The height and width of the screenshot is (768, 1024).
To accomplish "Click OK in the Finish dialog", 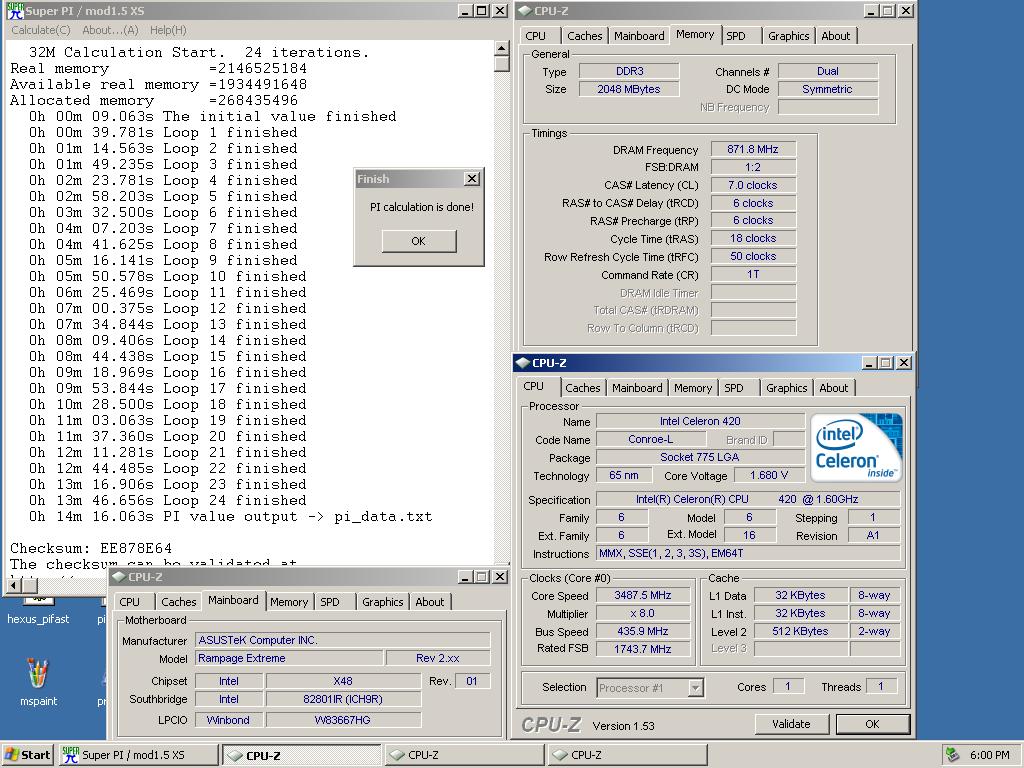I will click(x=419, y=241).
